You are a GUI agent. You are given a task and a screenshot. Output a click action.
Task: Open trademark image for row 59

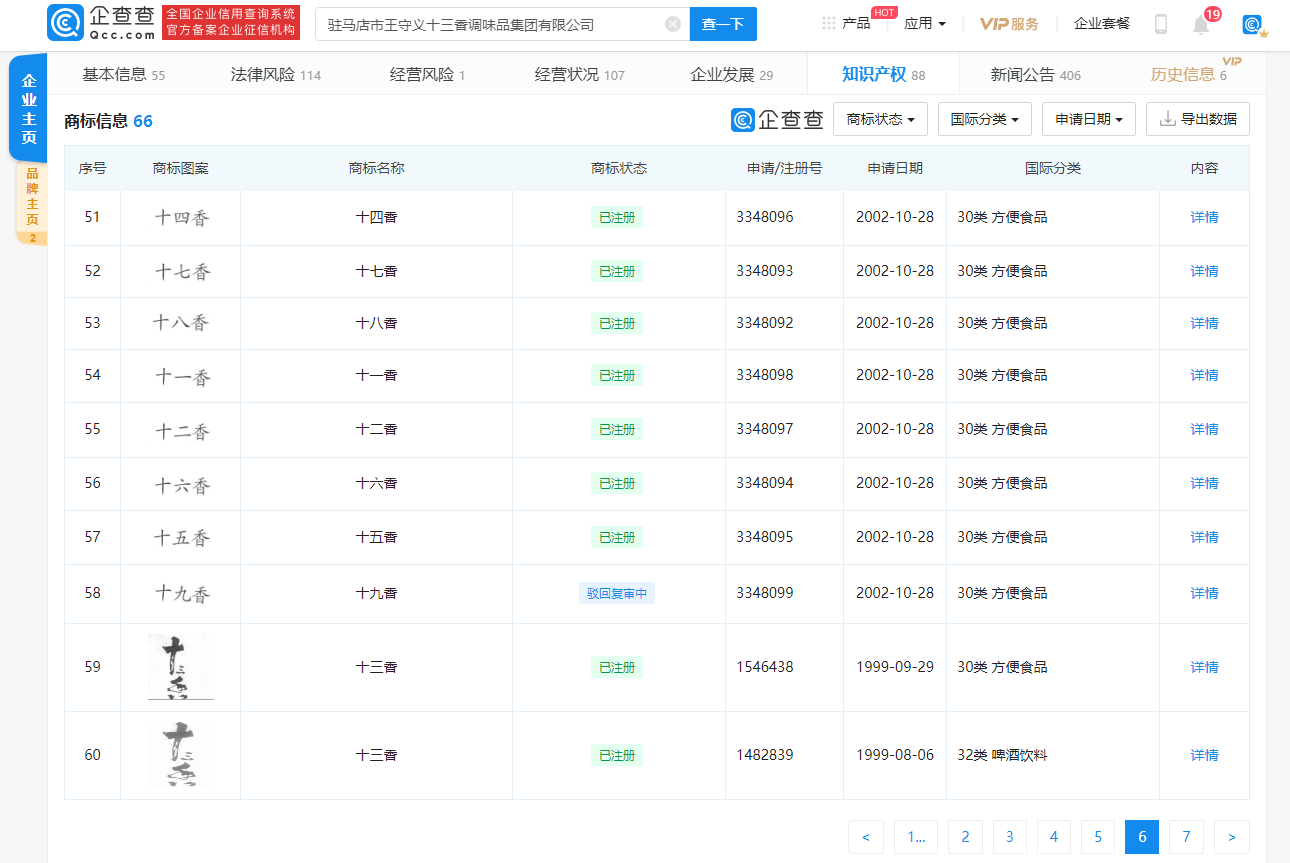tap(181, 667)
